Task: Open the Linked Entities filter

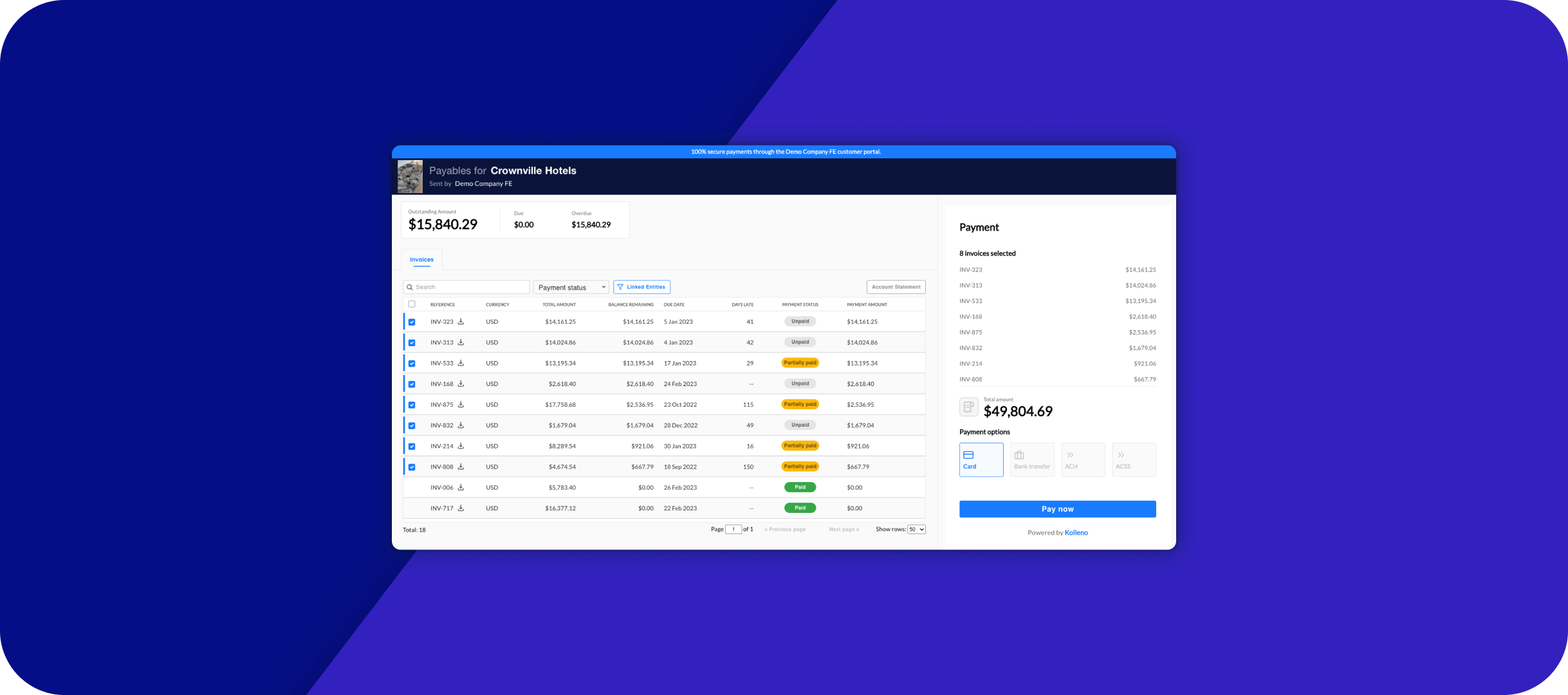Action: coord(641,287)
